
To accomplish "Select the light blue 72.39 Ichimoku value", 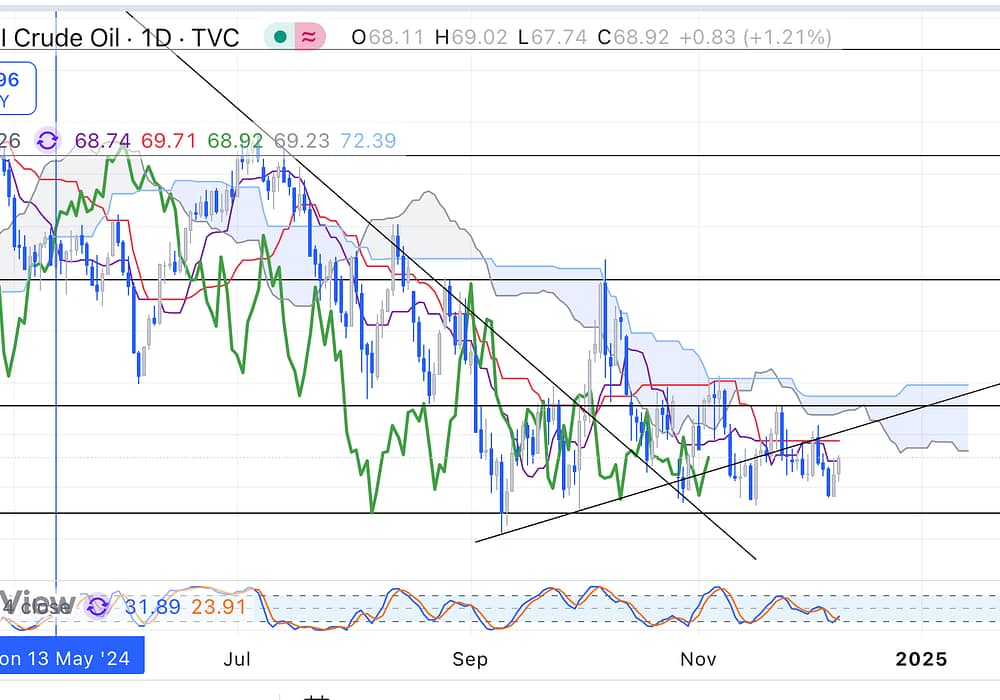I will (368, 141).
